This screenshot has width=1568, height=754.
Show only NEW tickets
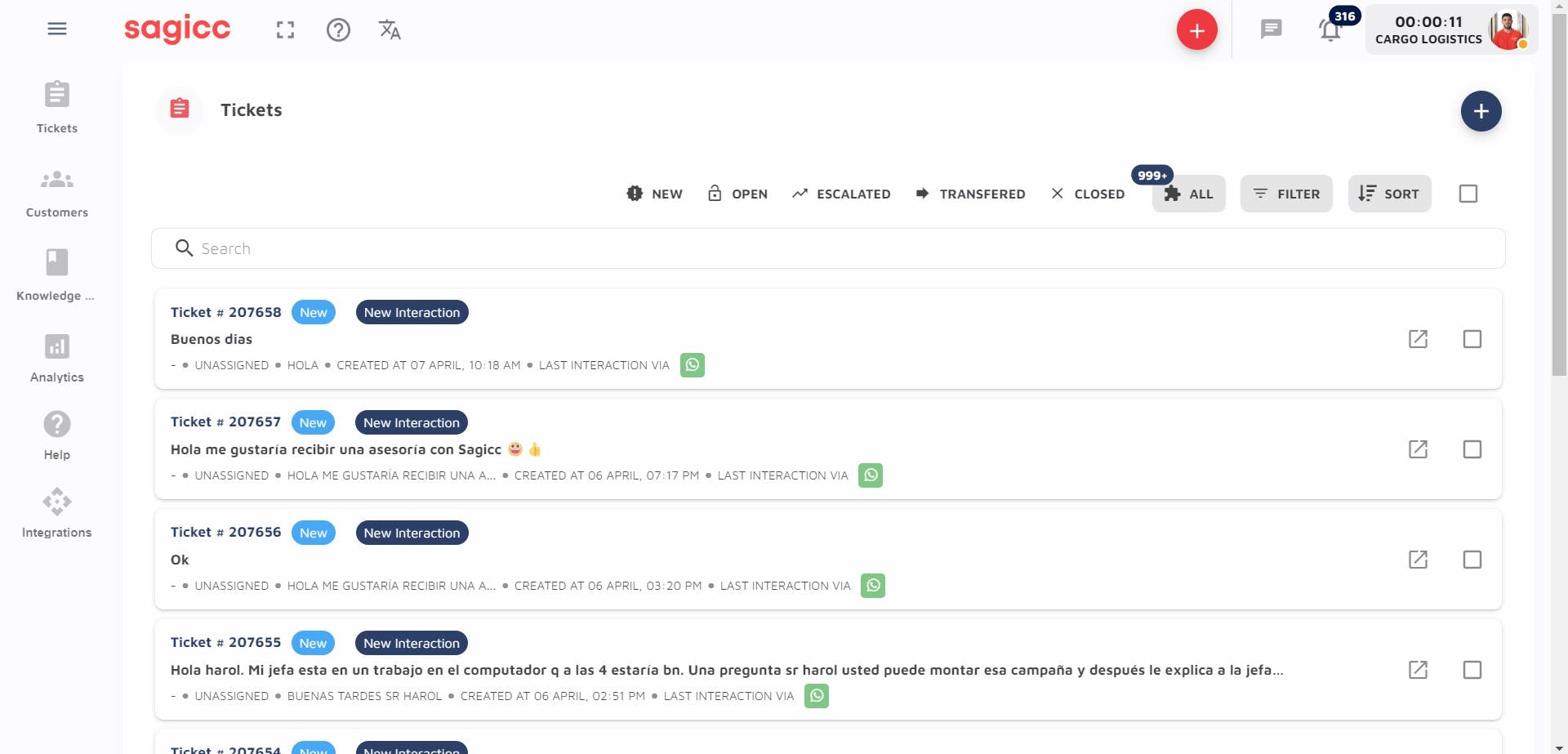tap(655, 194)
